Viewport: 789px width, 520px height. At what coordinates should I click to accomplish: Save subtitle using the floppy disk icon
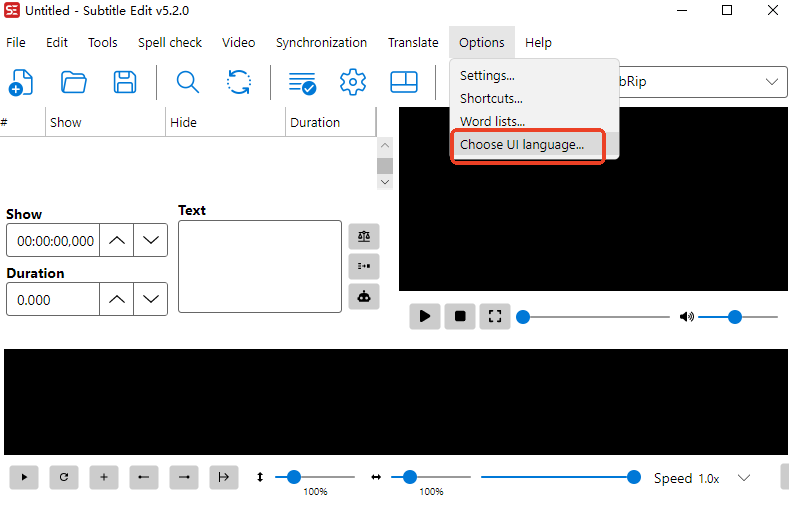125,82
